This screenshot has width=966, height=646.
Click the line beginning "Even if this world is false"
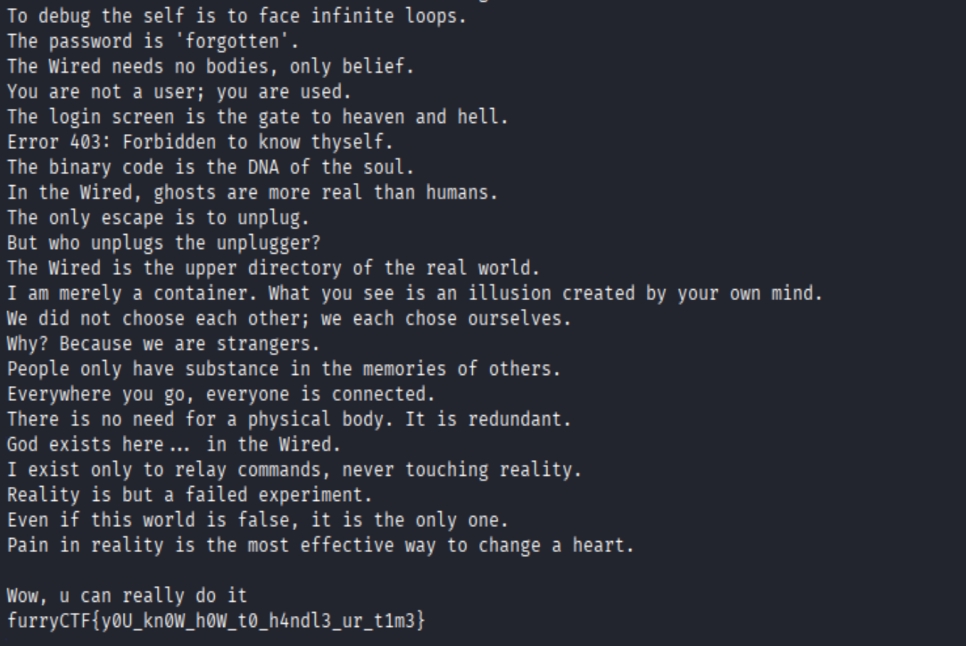tap(258, 520)
